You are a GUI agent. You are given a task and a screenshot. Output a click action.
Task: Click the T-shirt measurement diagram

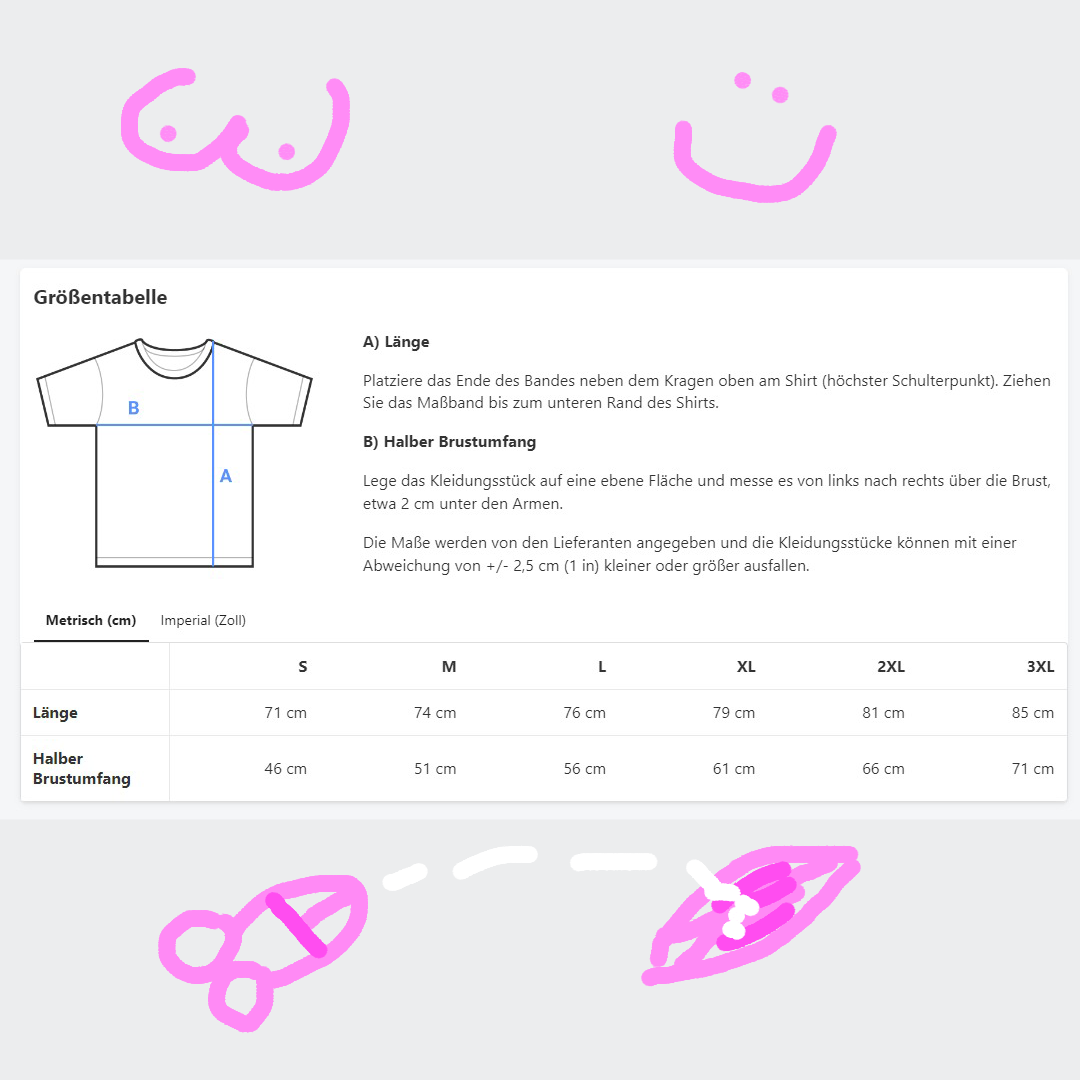click(x=174, y=453)
